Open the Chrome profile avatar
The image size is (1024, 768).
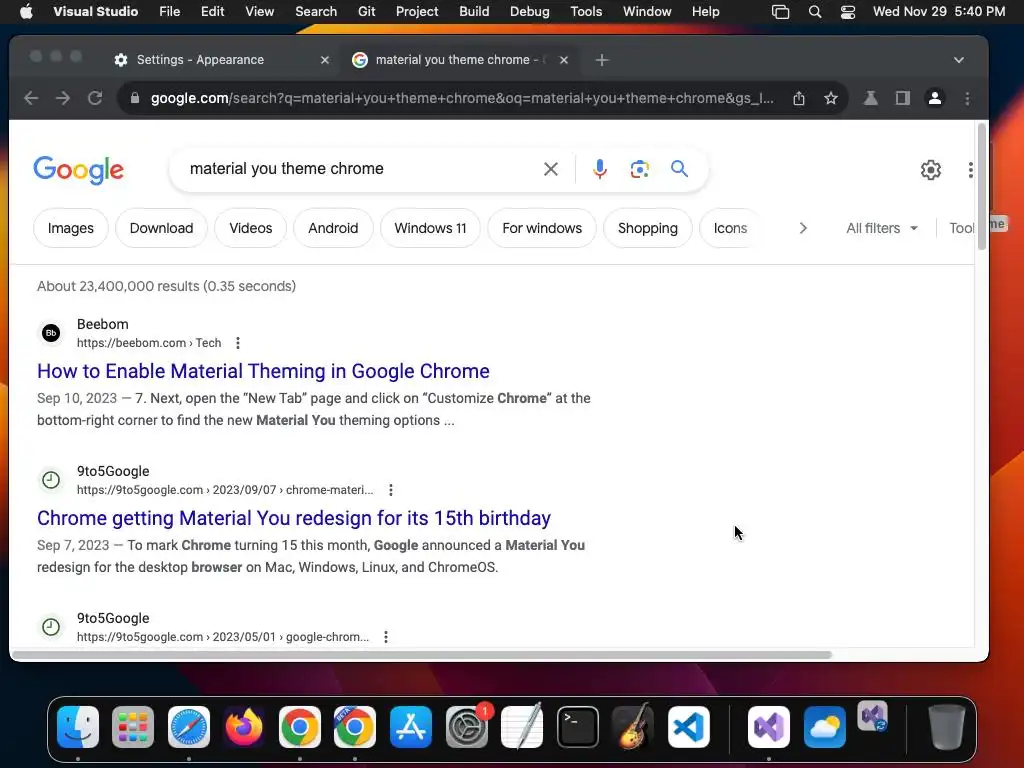(x=935, y=98)
